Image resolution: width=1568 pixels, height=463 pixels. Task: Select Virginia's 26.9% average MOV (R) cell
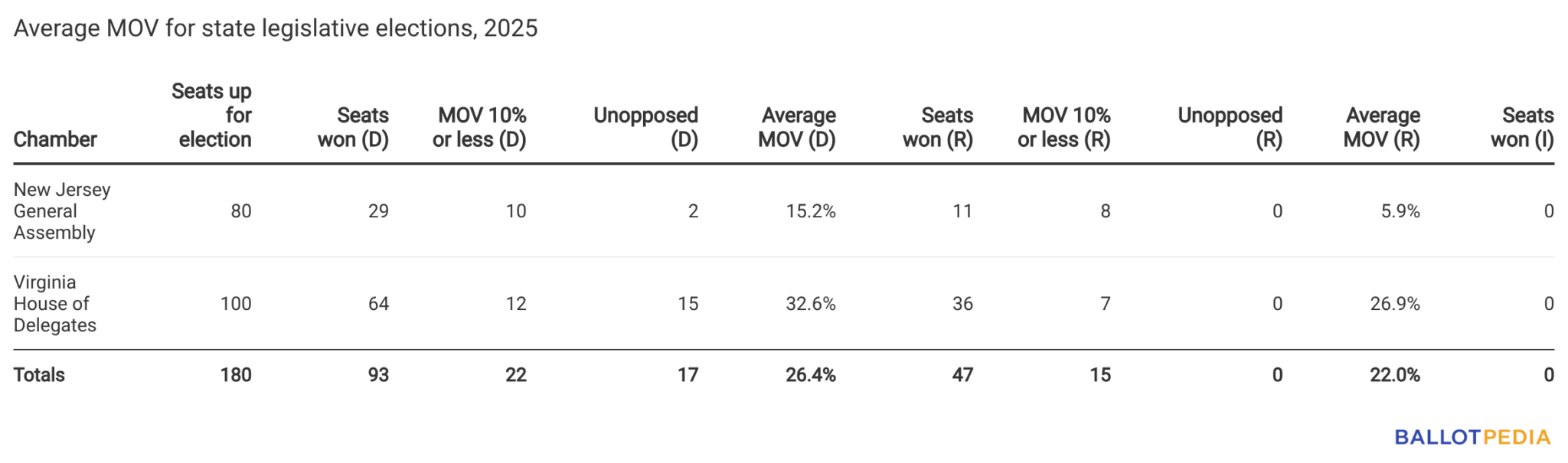point(1395,304)
